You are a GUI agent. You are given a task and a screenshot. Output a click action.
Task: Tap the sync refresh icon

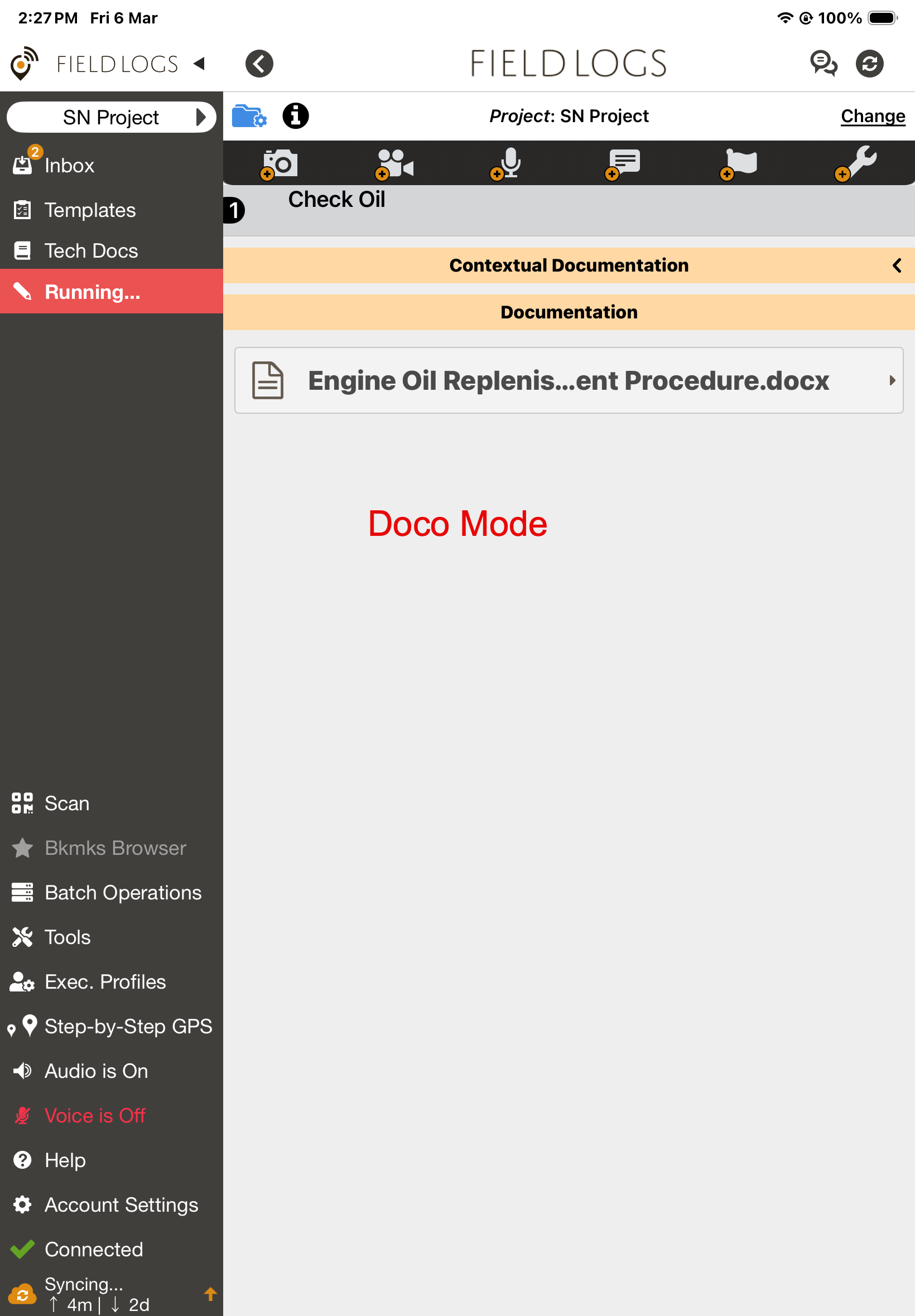tap(870, 64)
